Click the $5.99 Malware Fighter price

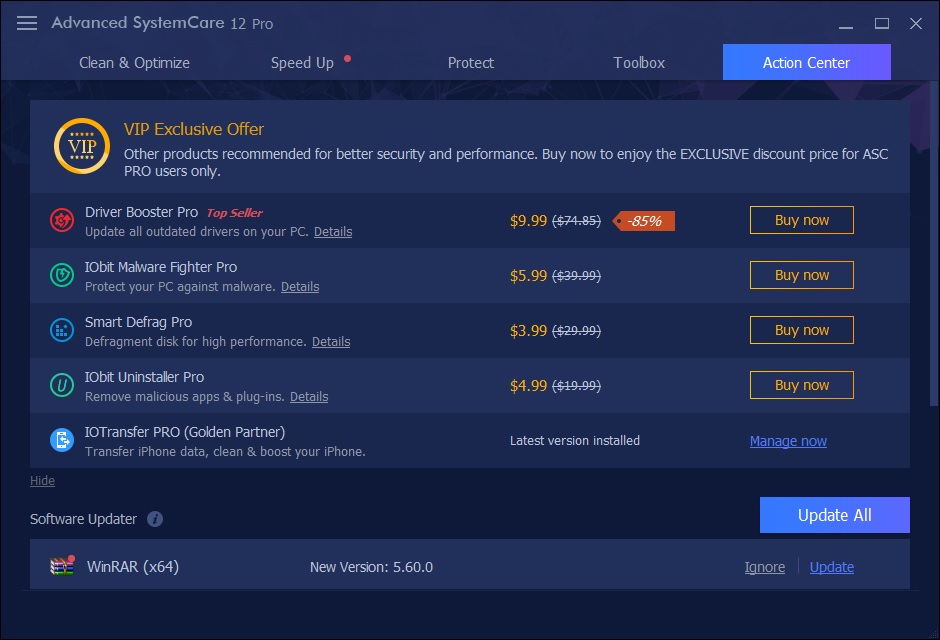tap(528, 276)
